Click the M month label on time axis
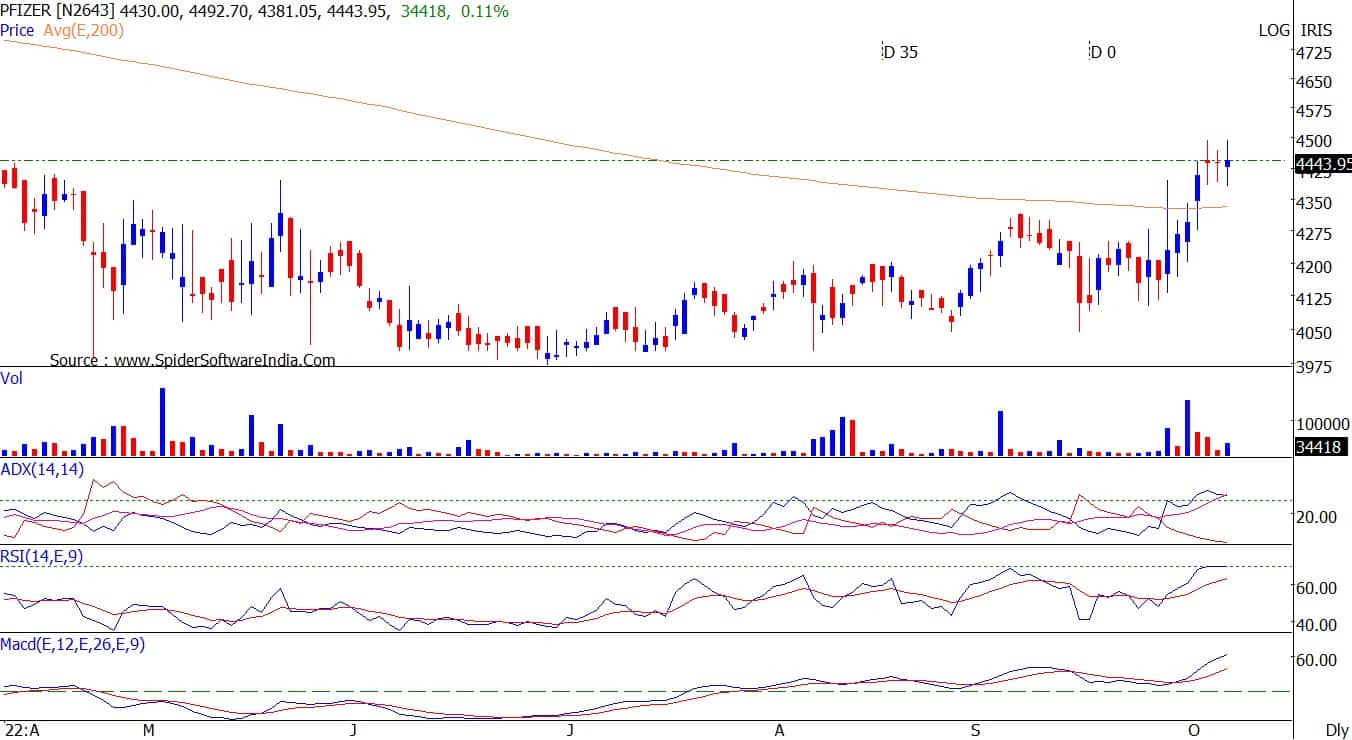The height and width of the screenshot is (740, 1352). (148, 730)
